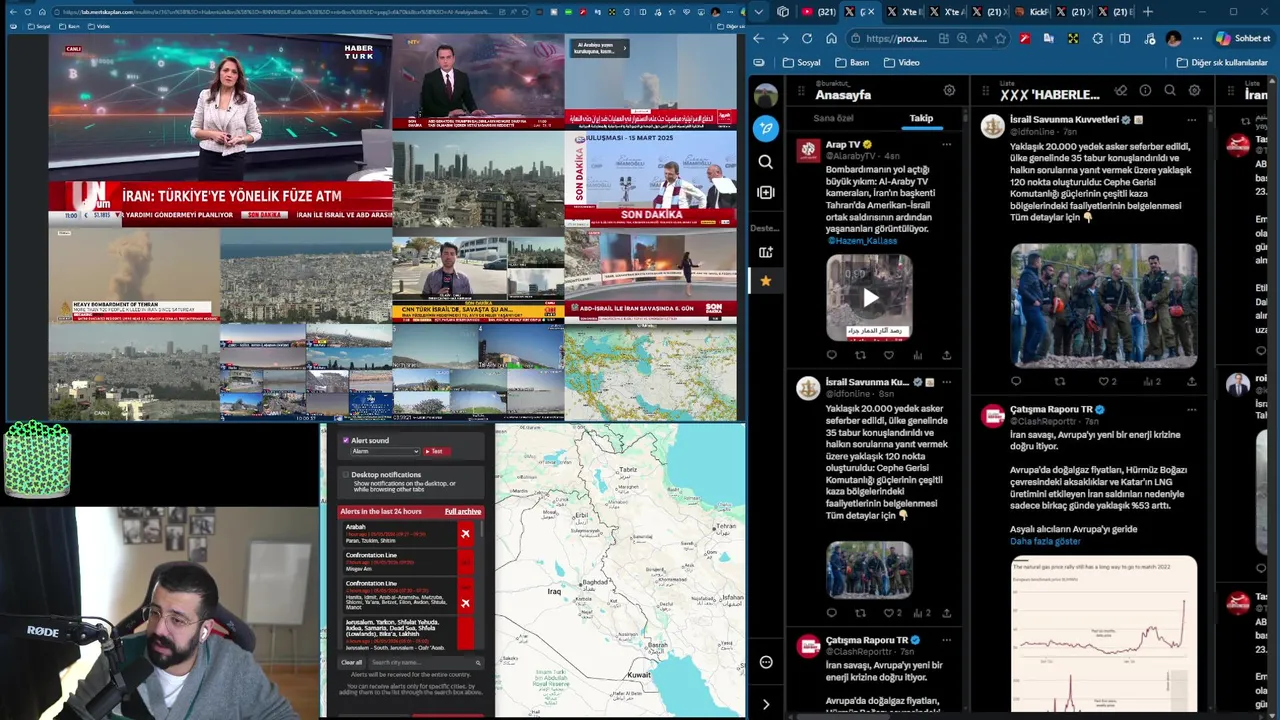Open the Anasayfa column settings gear
The width and height of the screenshot is (1280, 720).
(x=949, y=90)
